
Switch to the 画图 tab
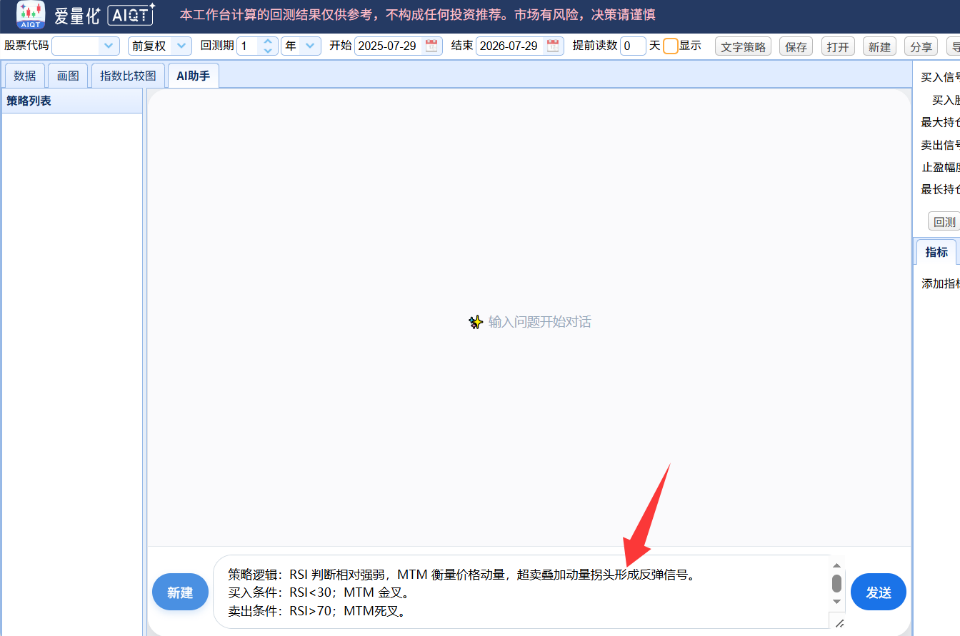click(68, 76)
